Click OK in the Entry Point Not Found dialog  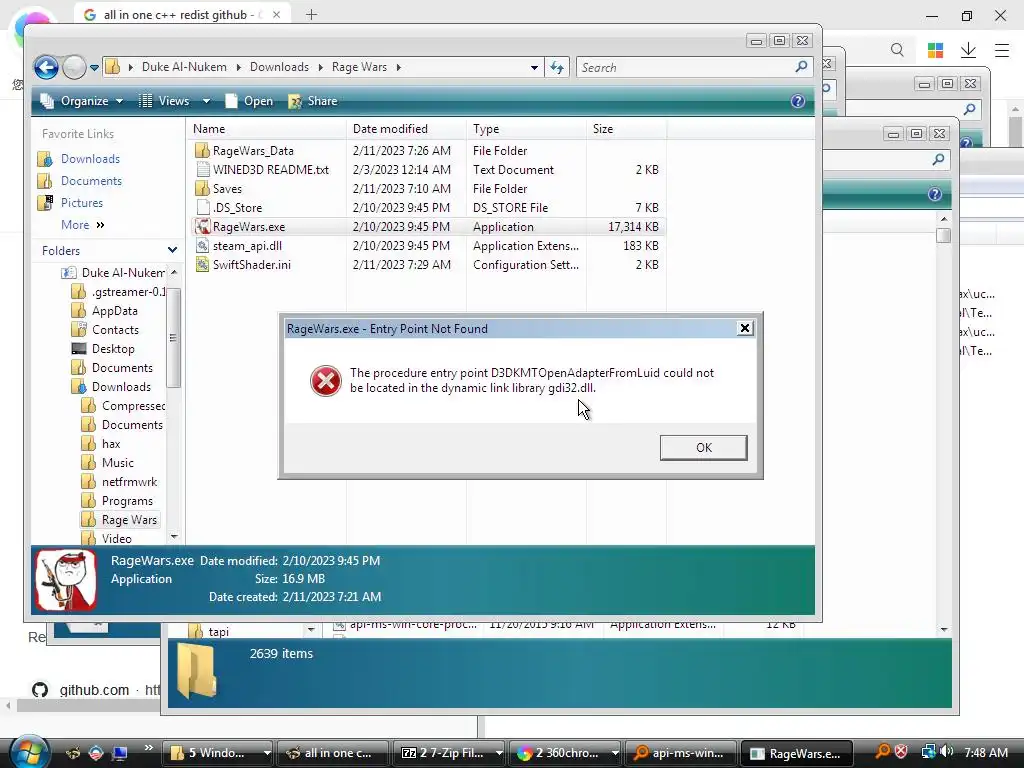click(703, 448)
